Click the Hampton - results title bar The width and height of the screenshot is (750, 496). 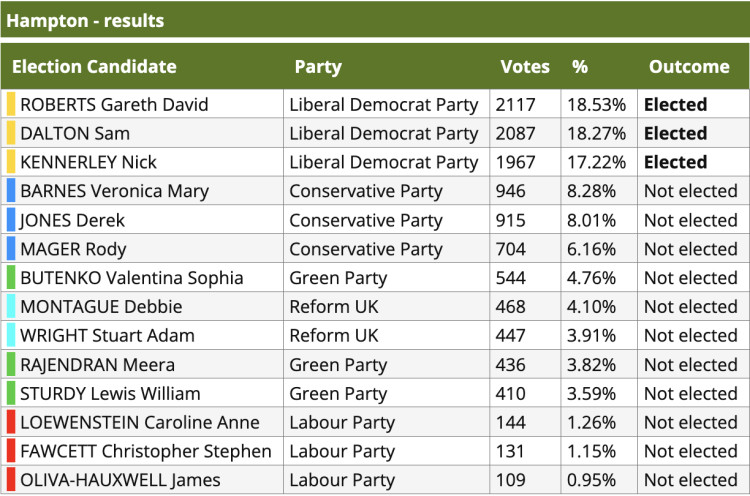(375, 21)
